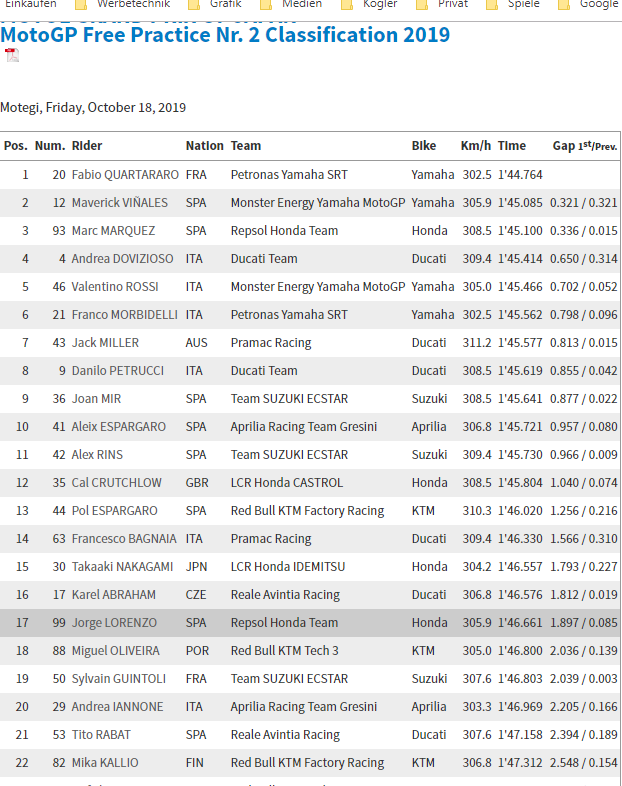Click rider name Maverick VIÑALES
This screenshot has height=786, width=622.
119,203
